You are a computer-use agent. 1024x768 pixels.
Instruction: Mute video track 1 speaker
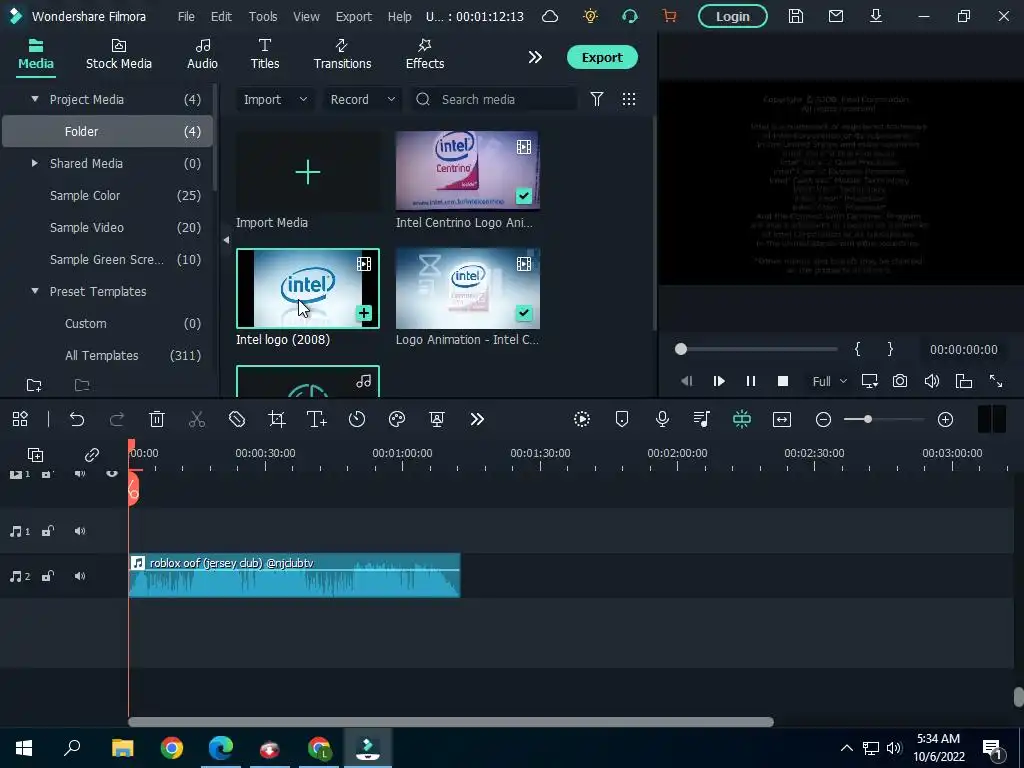80,474
